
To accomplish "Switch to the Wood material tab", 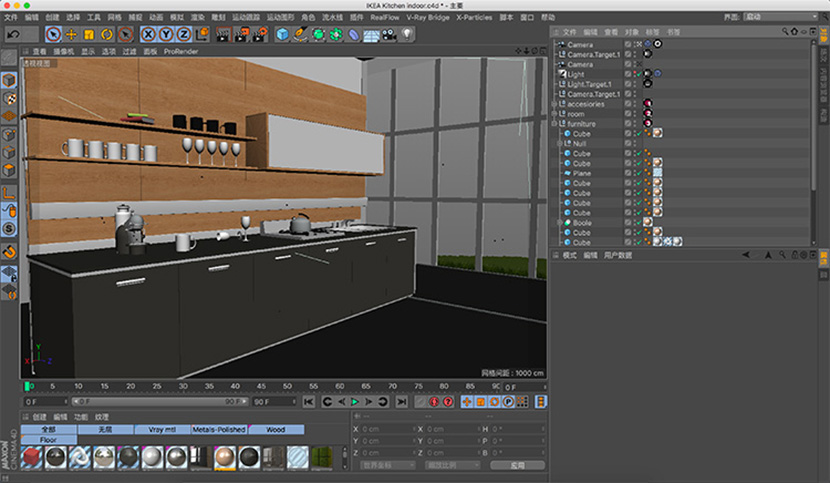I will tap(276, 430).
